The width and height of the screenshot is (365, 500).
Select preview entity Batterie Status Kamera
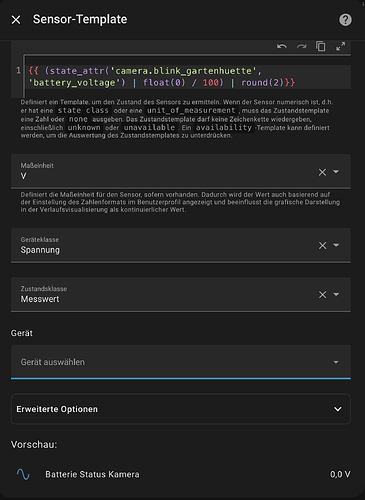[92, 474]
